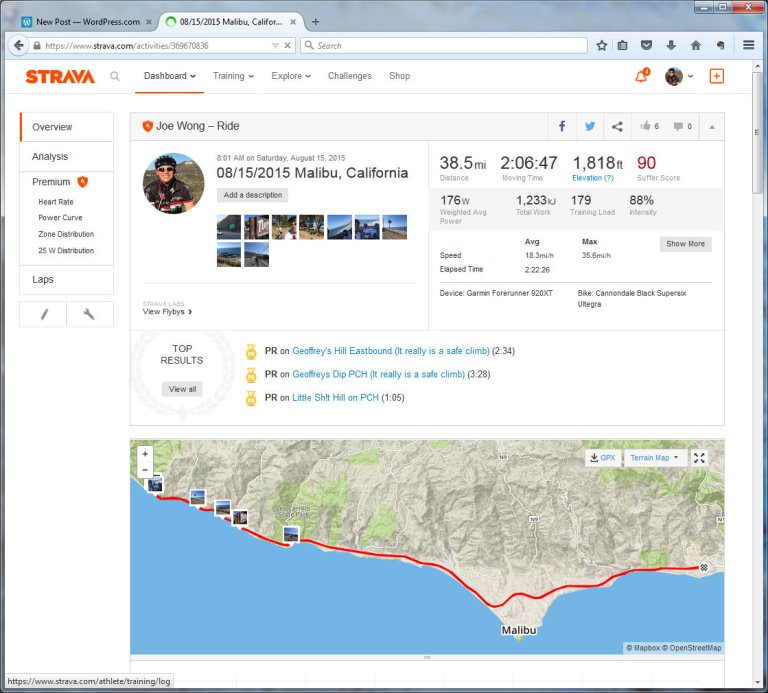768x693 pixels.
Task: Click the share icon in ride header
Action: tap(617, 126)
